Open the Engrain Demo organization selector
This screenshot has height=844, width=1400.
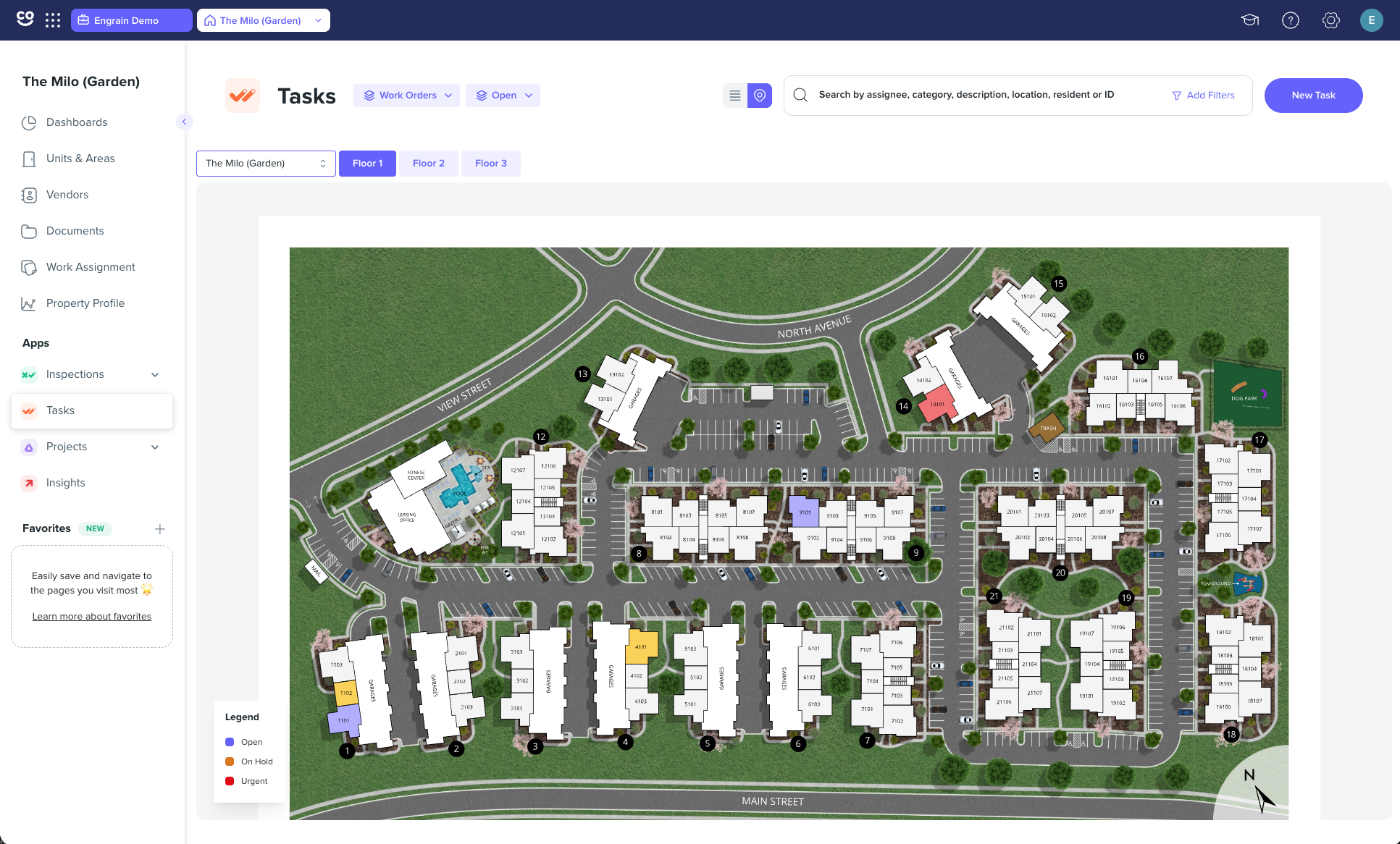pyautogui.click(x=132, y=20)
